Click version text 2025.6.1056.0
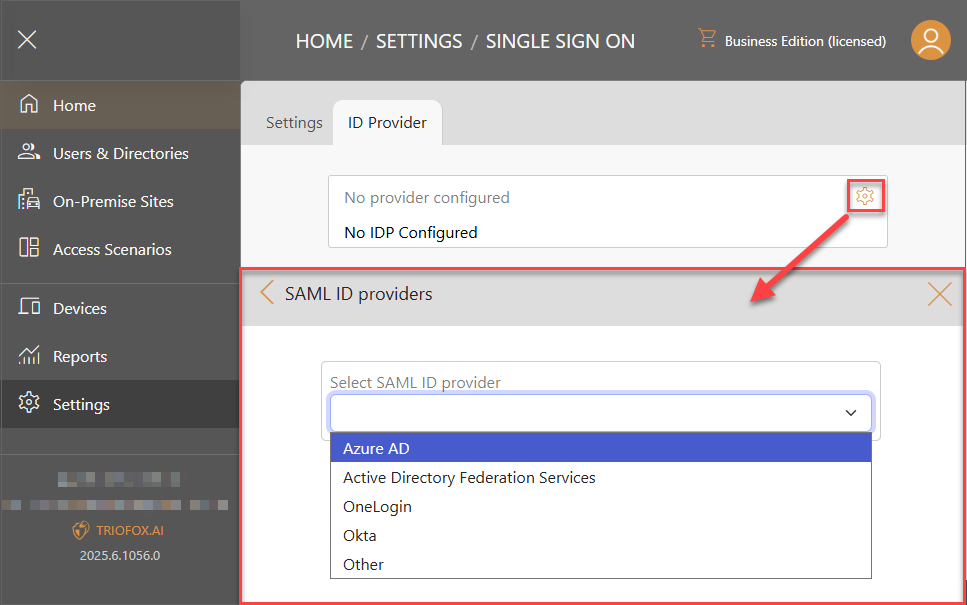The height and width of the screenshot is (605, 967). (x=120, y=556)
